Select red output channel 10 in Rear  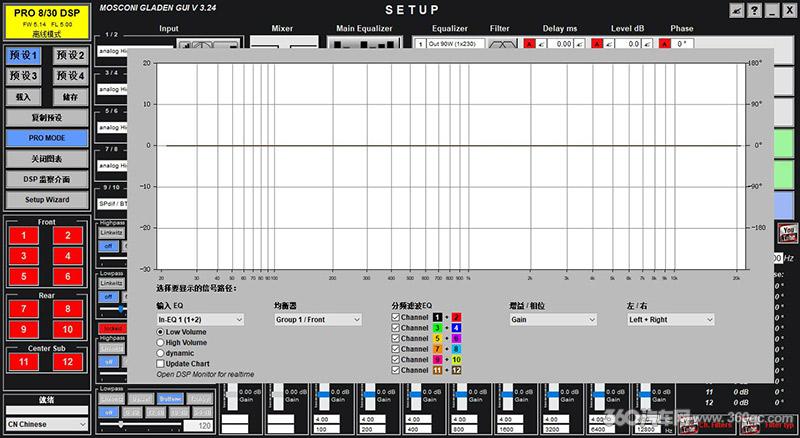tap(68, 329)
